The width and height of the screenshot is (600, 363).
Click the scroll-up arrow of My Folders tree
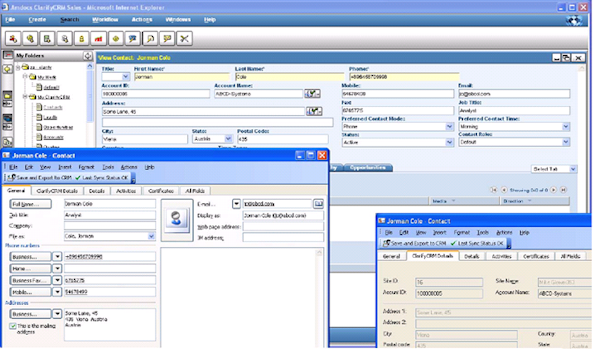[90, 66]
